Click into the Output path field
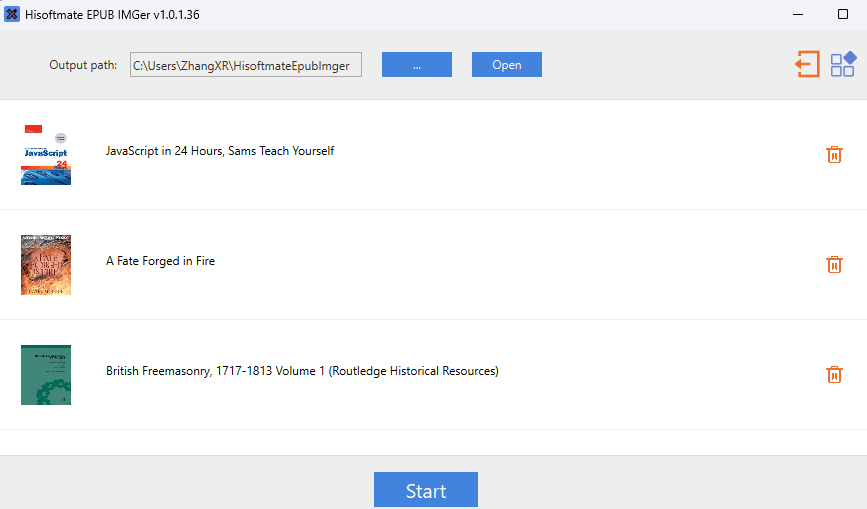867x509 pixels. pos(246,65)
